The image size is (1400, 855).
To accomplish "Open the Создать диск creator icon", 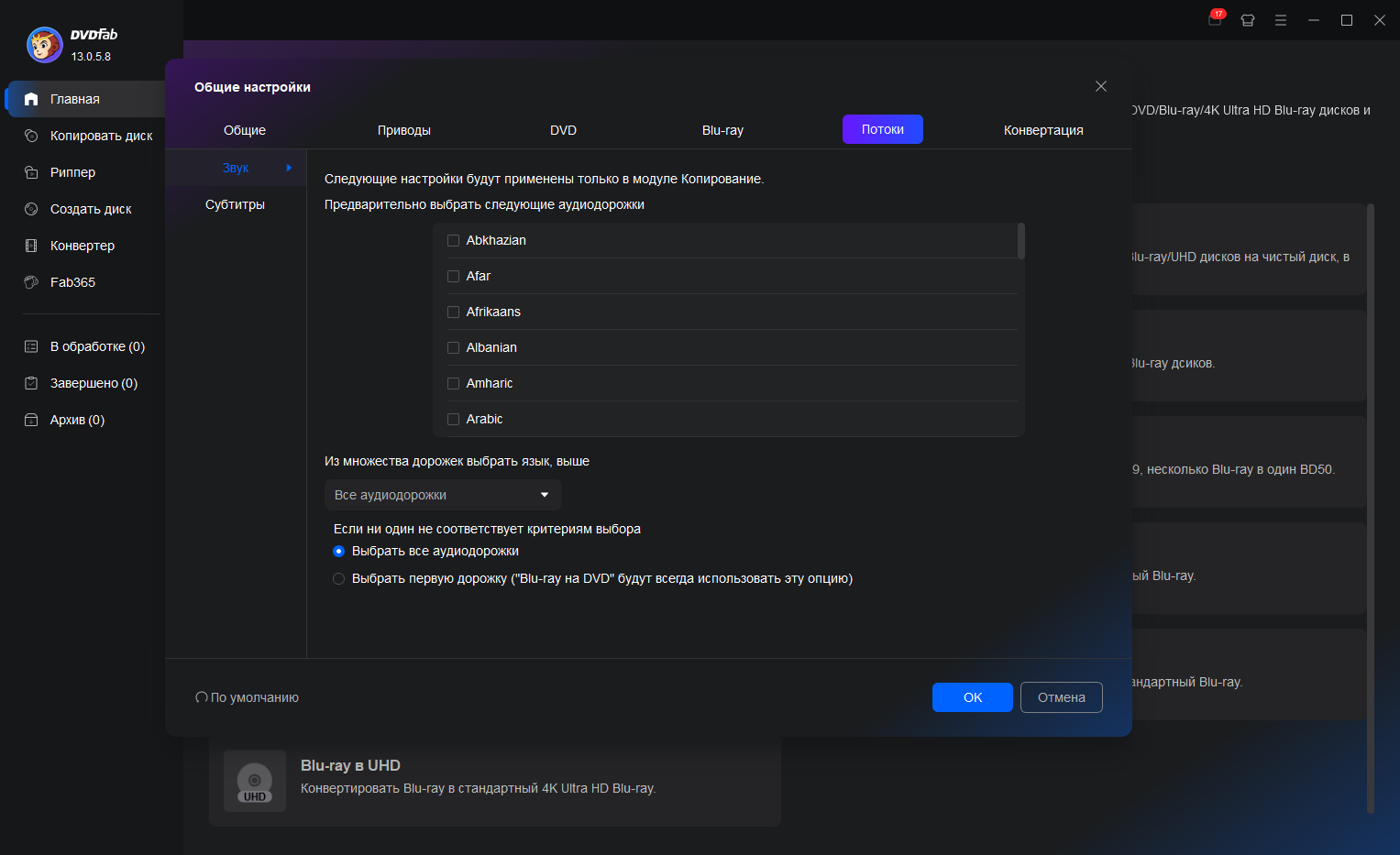I will (31, 209).
